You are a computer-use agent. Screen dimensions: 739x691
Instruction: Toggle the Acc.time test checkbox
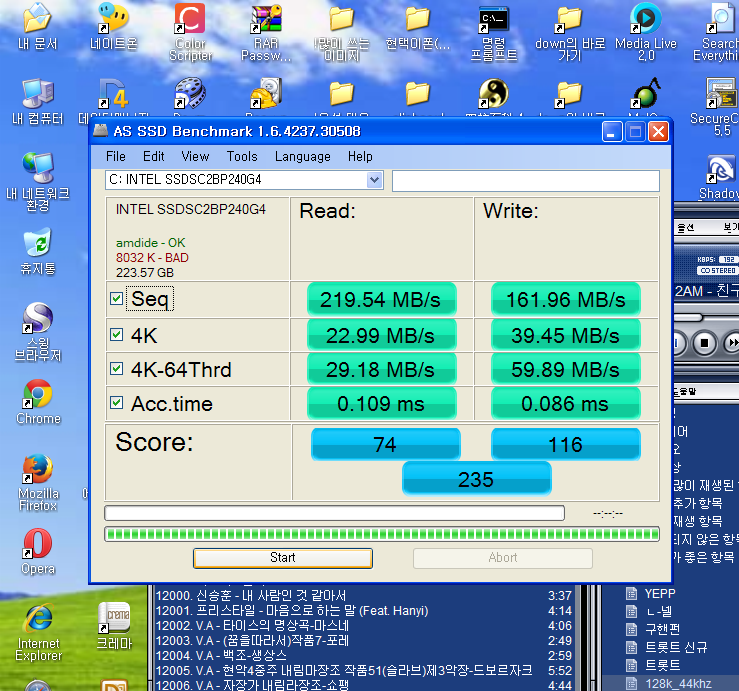pyautogui.click(x=116, y=403)
